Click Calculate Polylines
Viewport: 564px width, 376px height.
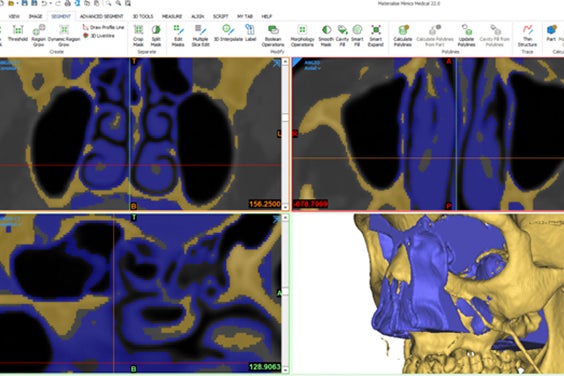402,36
